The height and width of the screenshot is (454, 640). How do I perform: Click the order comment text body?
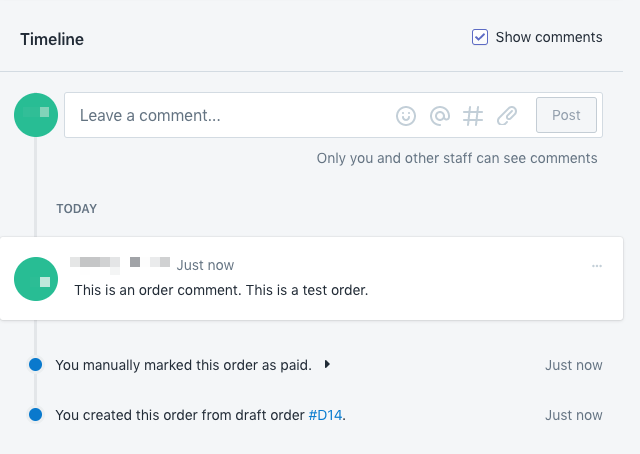[221, 290]
